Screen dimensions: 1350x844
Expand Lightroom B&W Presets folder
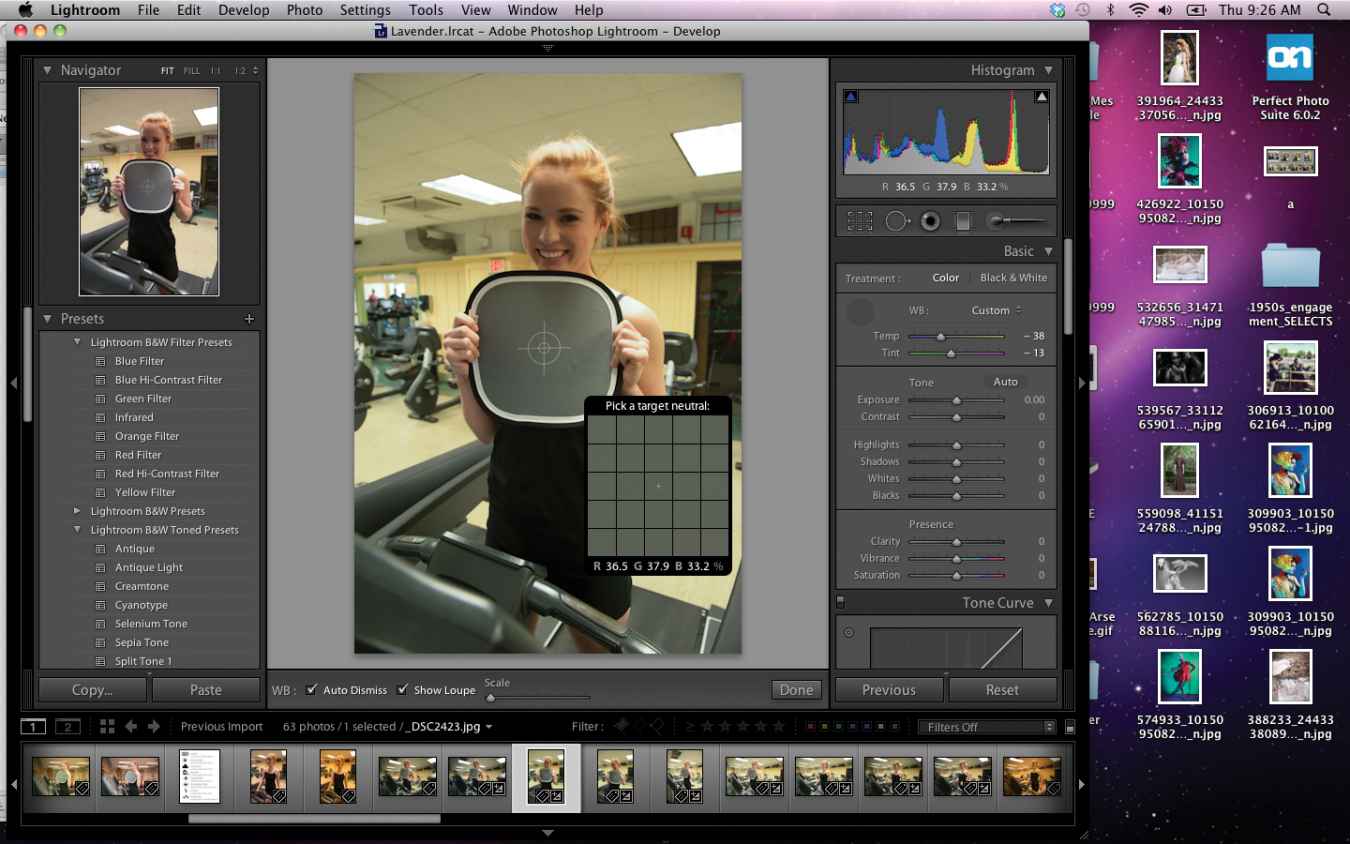(77, 511)
